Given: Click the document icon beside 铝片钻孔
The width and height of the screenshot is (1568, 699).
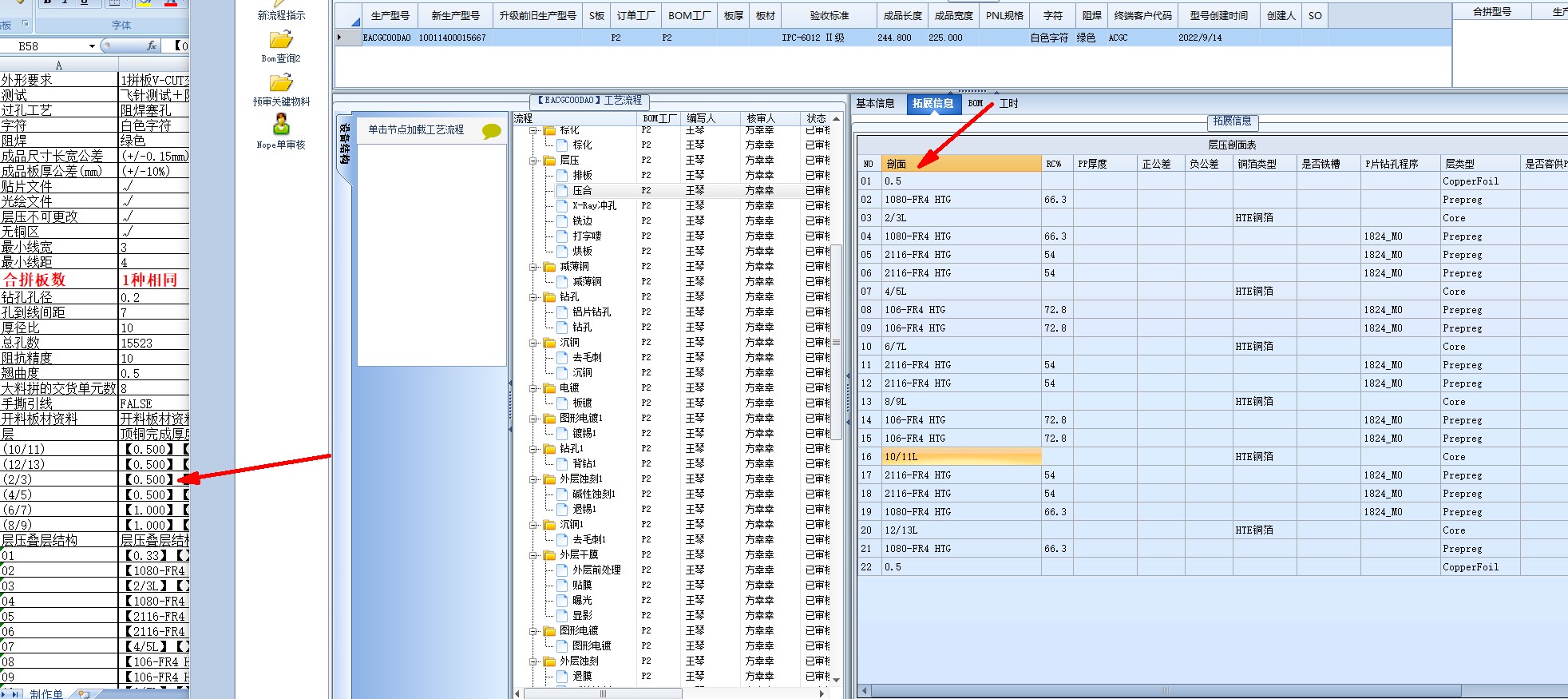Looking at the screenshot, I should [x=561, y=312].
